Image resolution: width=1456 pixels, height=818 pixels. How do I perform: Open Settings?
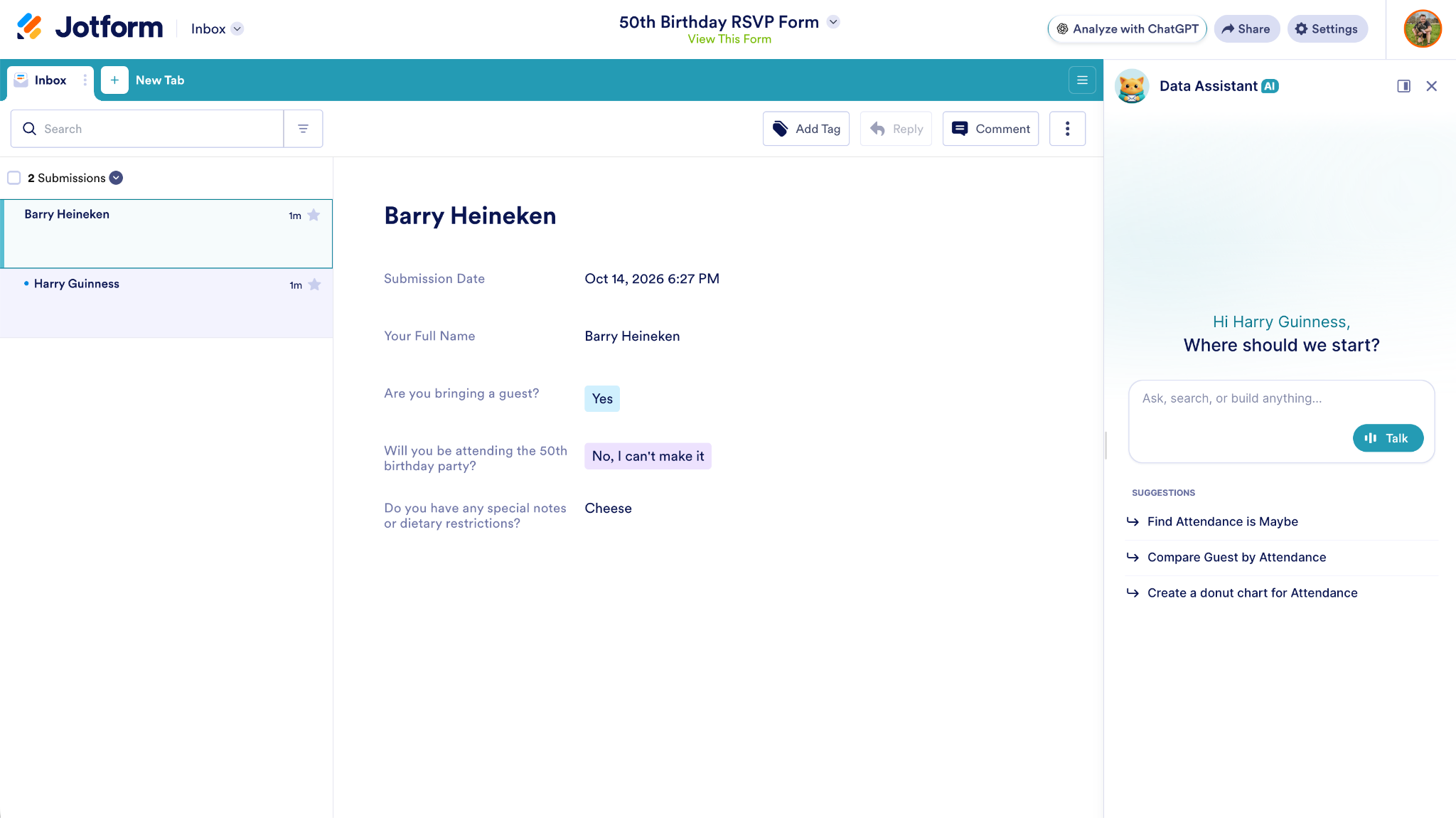[1327, 29]
